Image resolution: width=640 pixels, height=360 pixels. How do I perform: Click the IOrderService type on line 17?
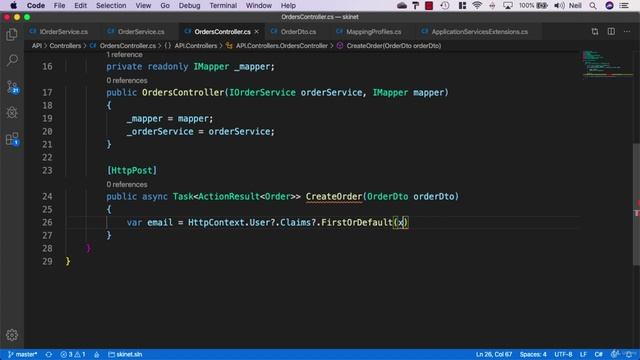(262, 93)
